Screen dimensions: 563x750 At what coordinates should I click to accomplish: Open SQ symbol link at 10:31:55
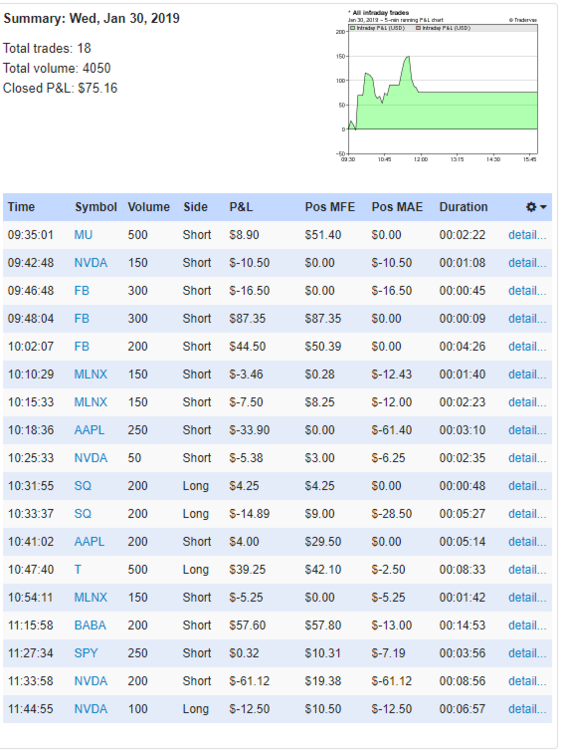tap(82, 486)
